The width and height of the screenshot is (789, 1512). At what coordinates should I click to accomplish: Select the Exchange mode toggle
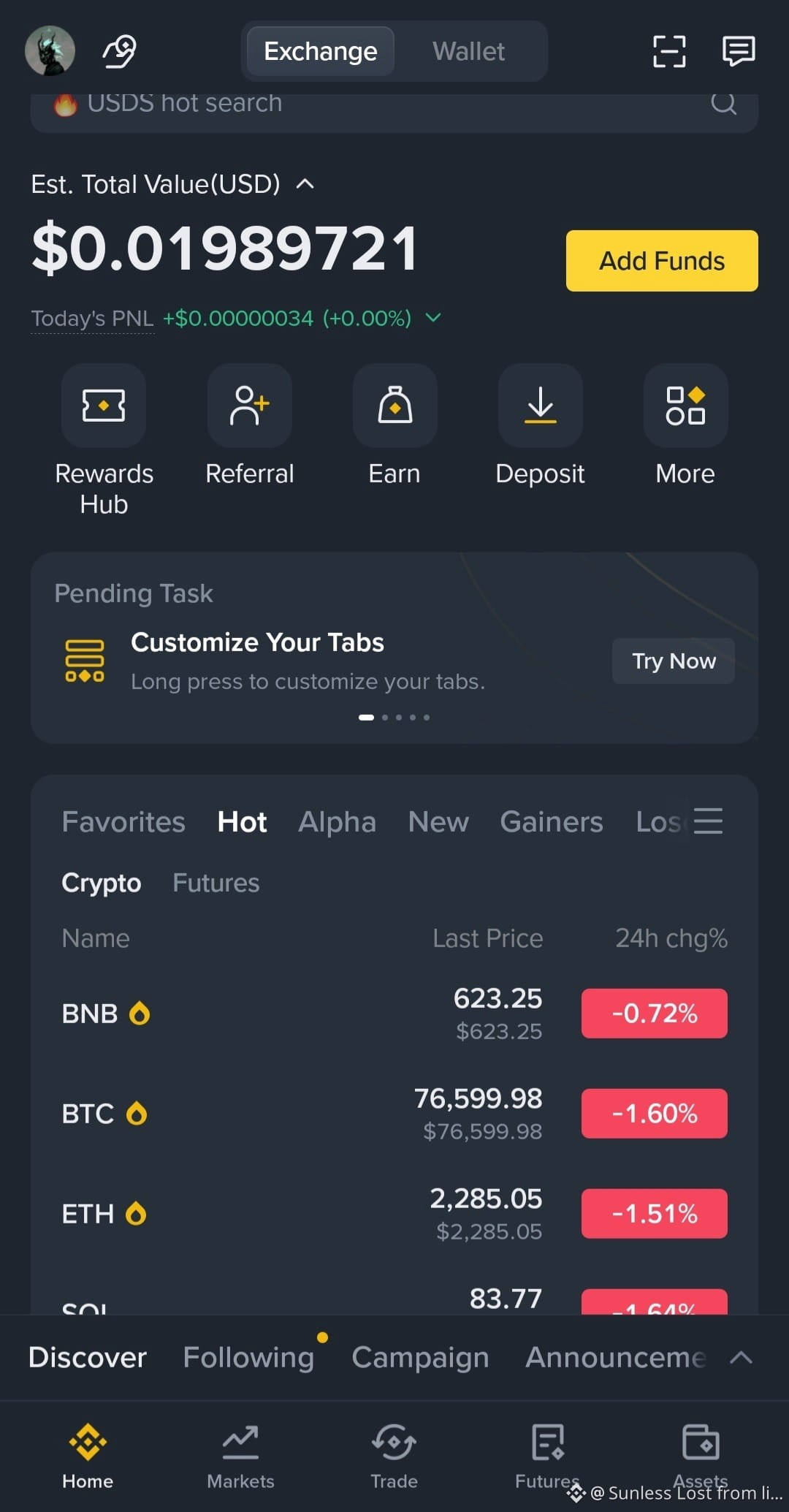tap(321, 51)
